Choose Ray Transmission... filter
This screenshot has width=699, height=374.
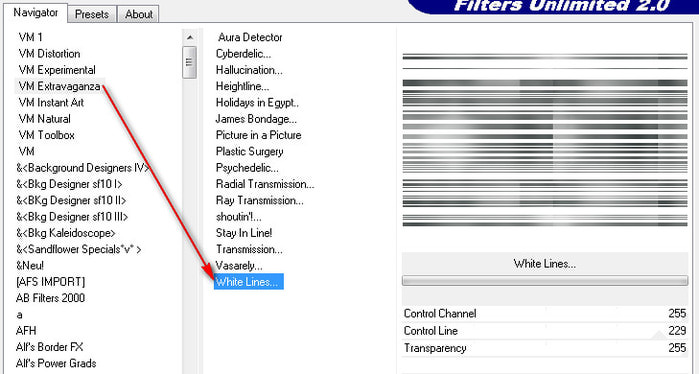[259, 201]
